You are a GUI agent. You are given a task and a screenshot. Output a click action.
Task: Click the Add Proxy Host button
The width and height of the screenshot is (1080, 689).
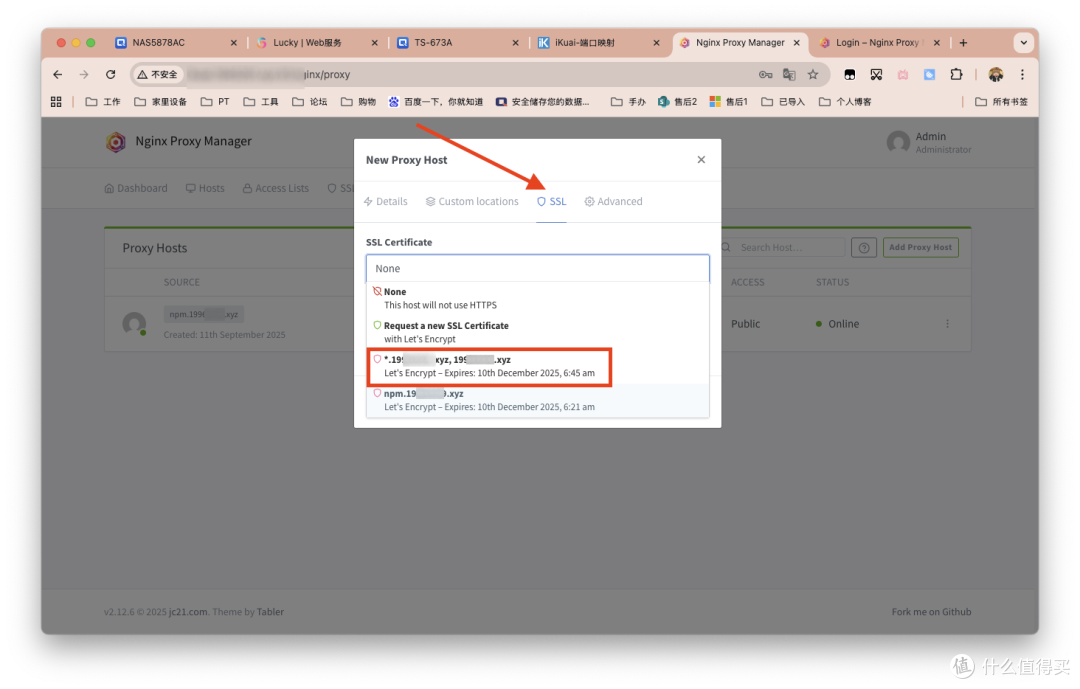(x=920, y=247)
